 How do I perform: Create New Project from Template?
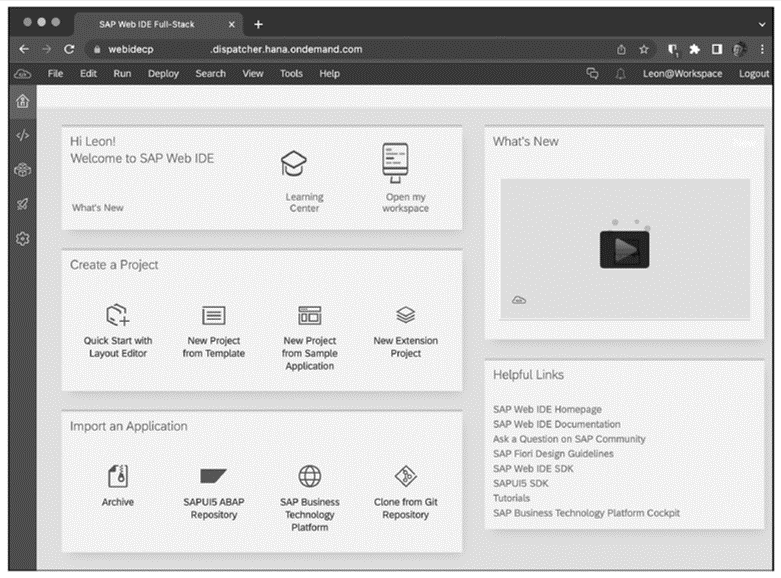coord(213,316)
